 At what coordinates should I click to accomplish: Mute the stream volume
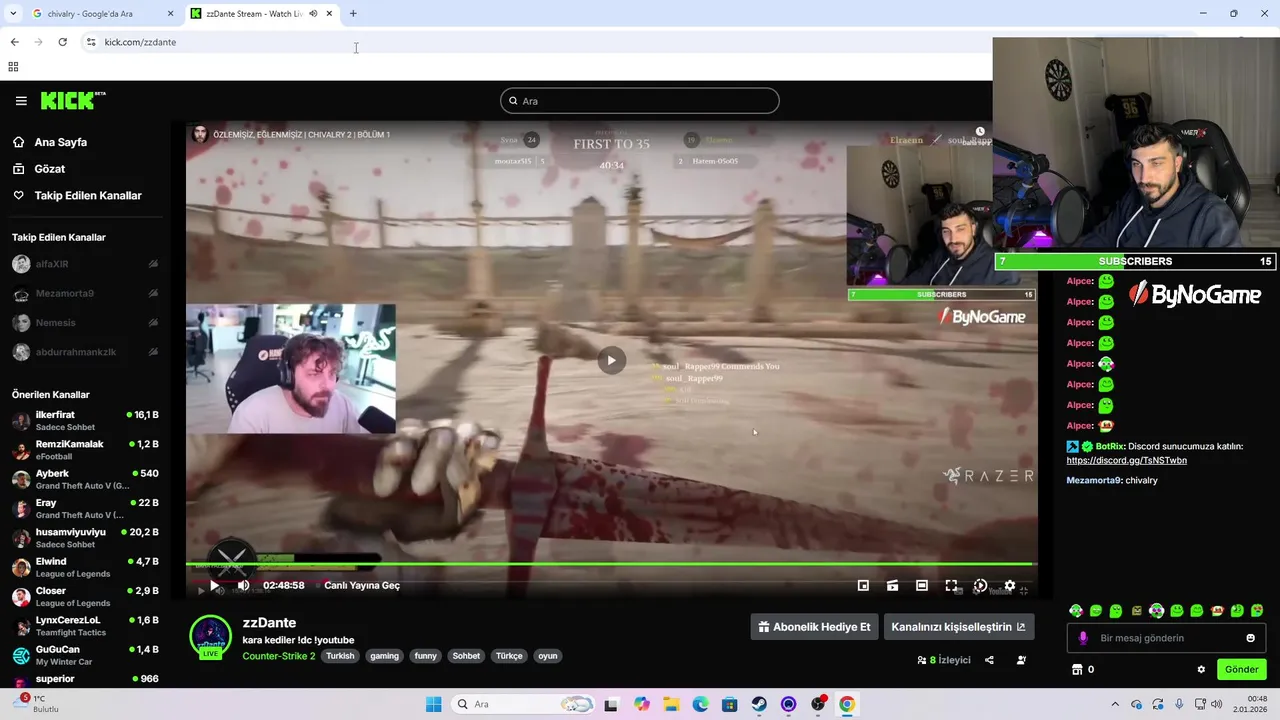243,586
